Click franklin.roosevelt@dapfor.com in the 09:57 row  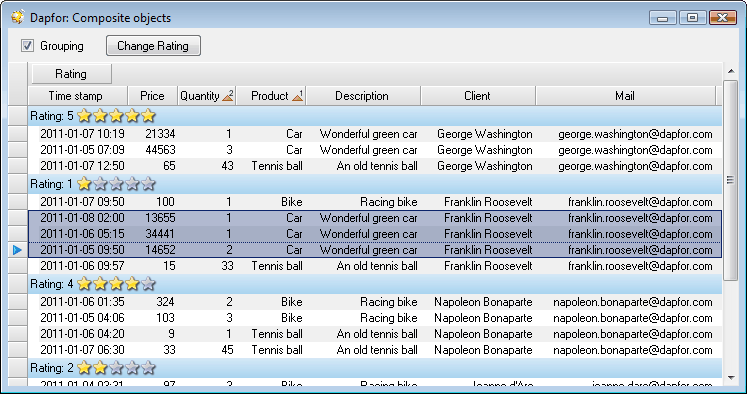pyautogui.click(x=640, y=266)
